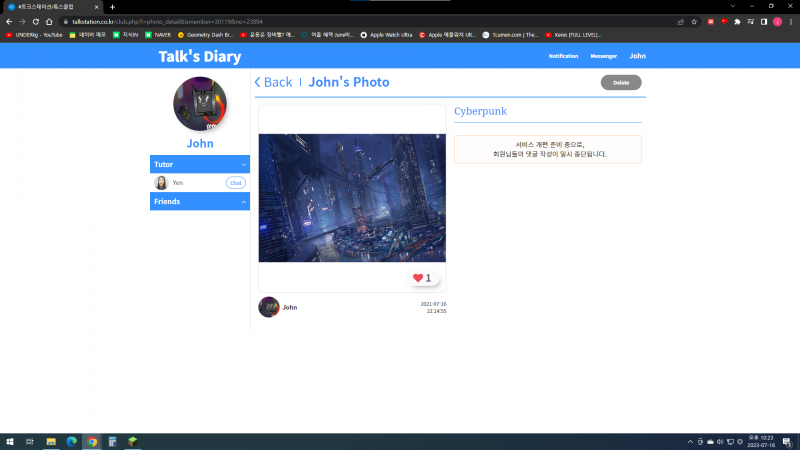800x450 pixels.
Task: Show hidden system tray icons
Action: tap(689, 441)
